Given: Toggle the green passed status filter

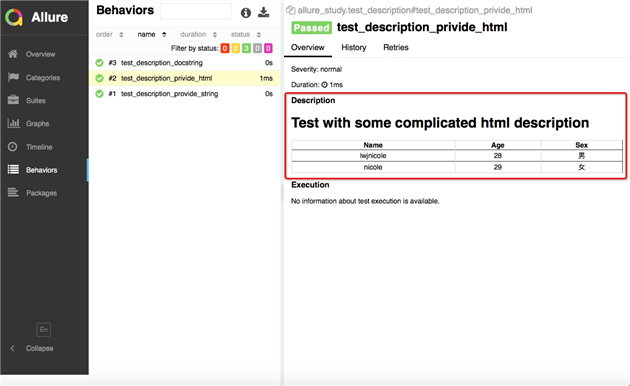Looking at the screenshot, I should 246,48.
